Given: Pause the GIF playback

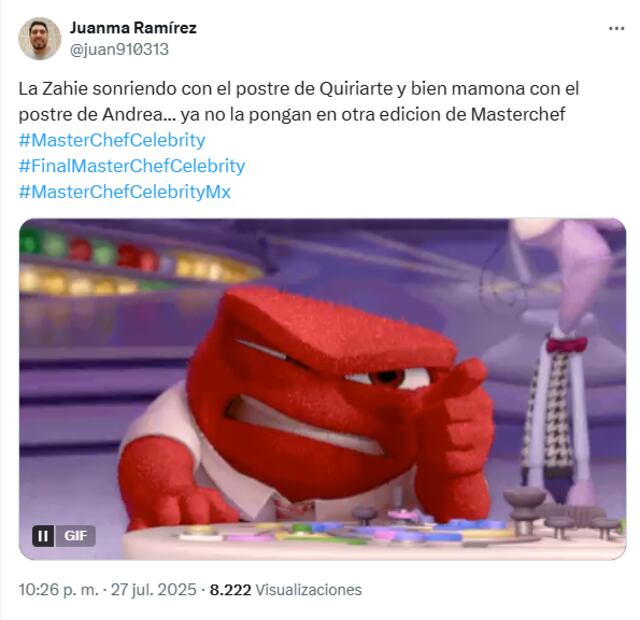Looking at the screenshot, I should pos(43,536).
